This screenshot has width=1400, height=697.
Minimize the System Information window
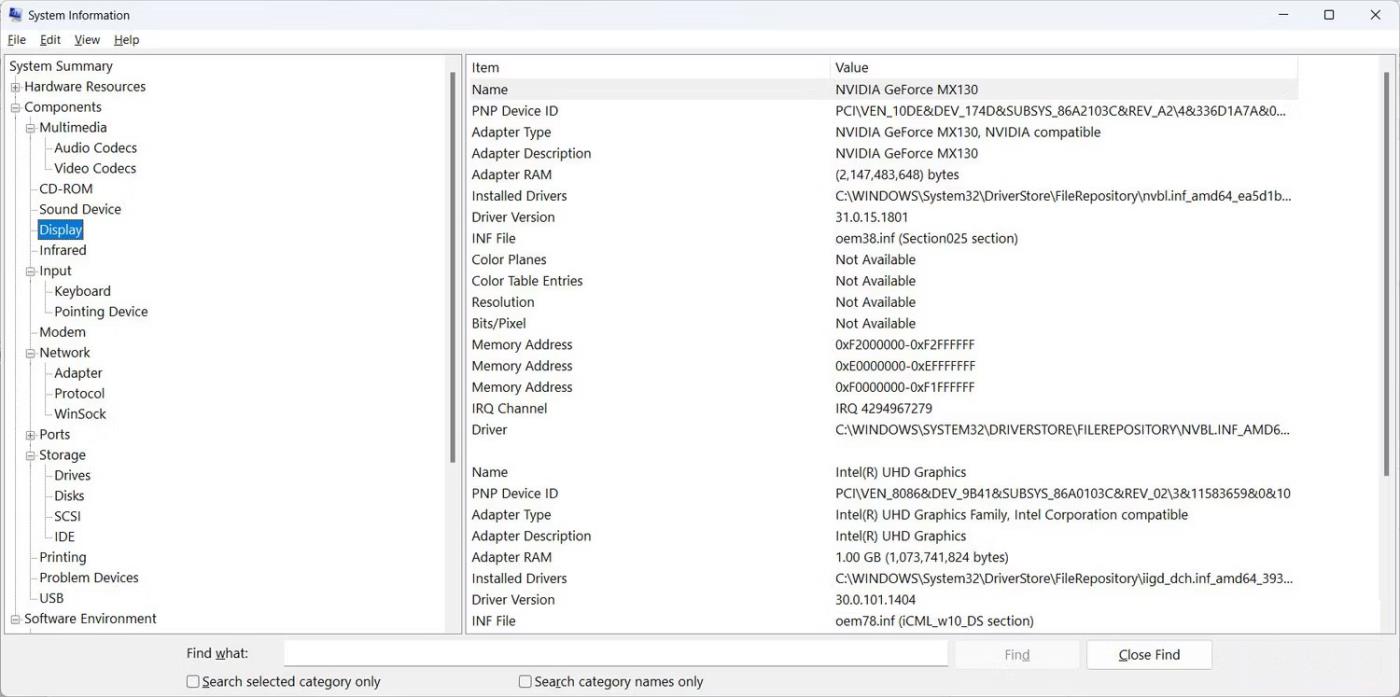tap(1283, 15)
